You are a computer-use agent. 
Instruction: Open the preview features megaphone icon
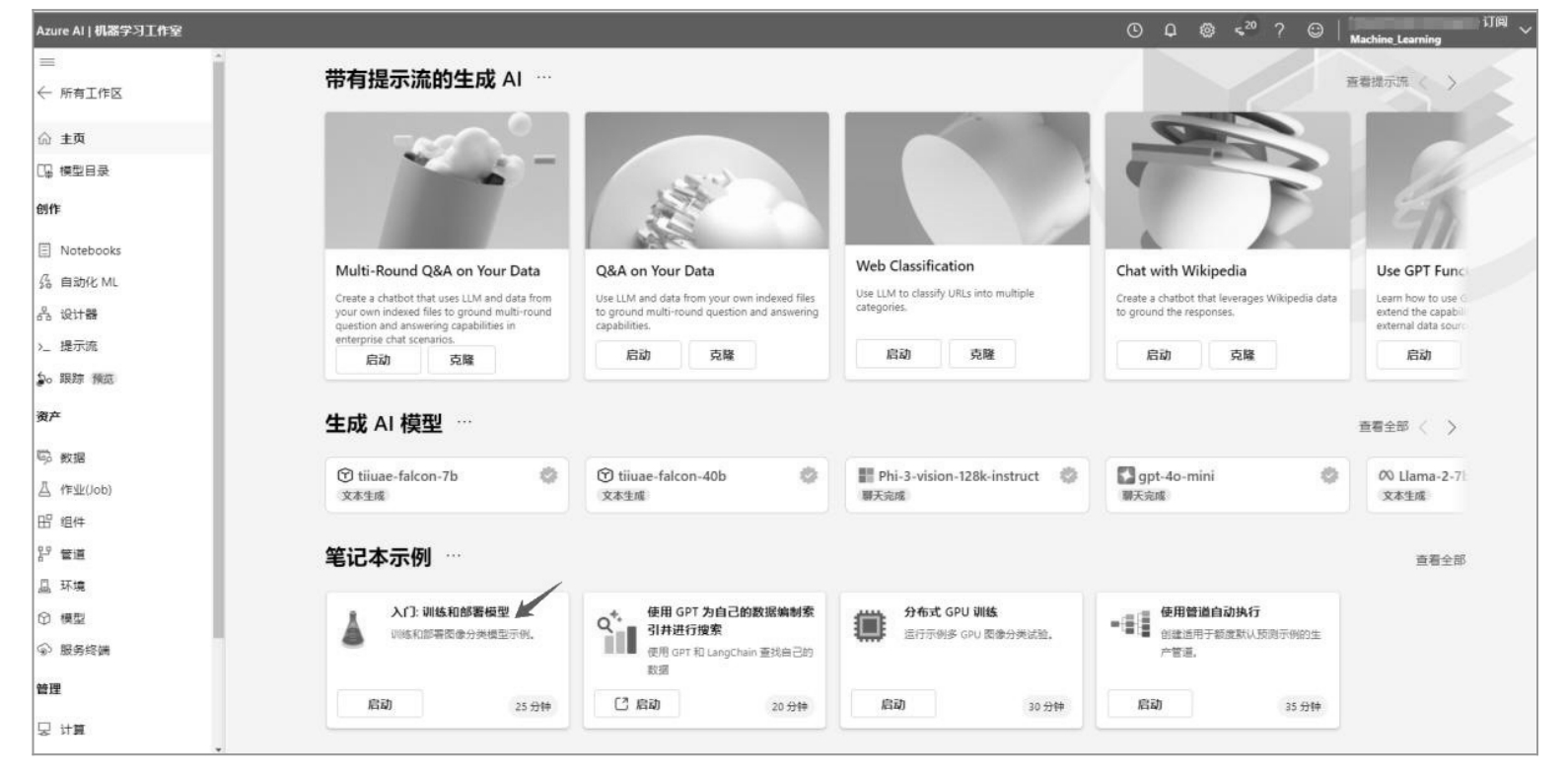pos(1246,30)
